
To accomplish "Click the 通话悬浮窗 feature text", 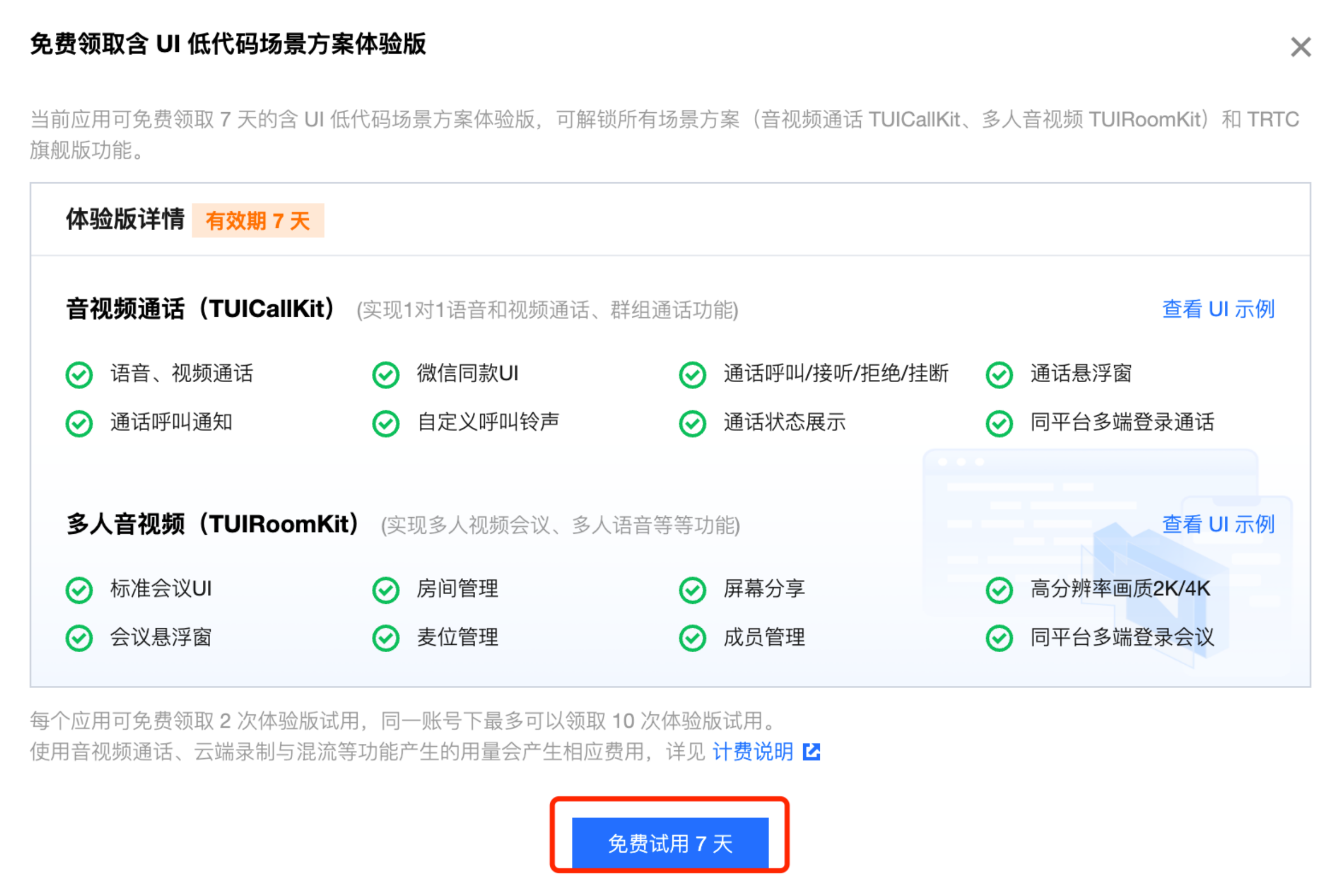I will click(1081, 374).
